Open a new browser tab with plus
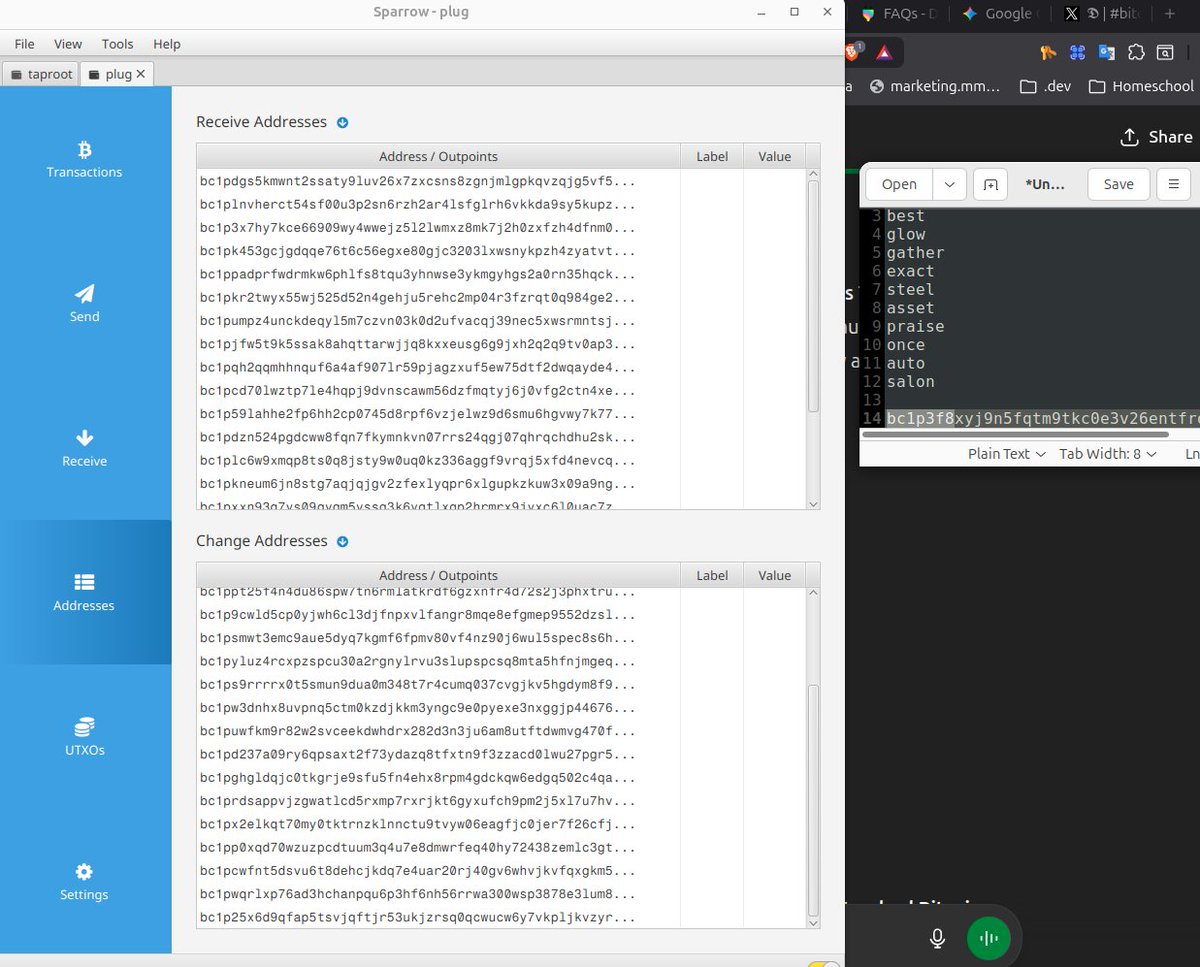 1170,14
